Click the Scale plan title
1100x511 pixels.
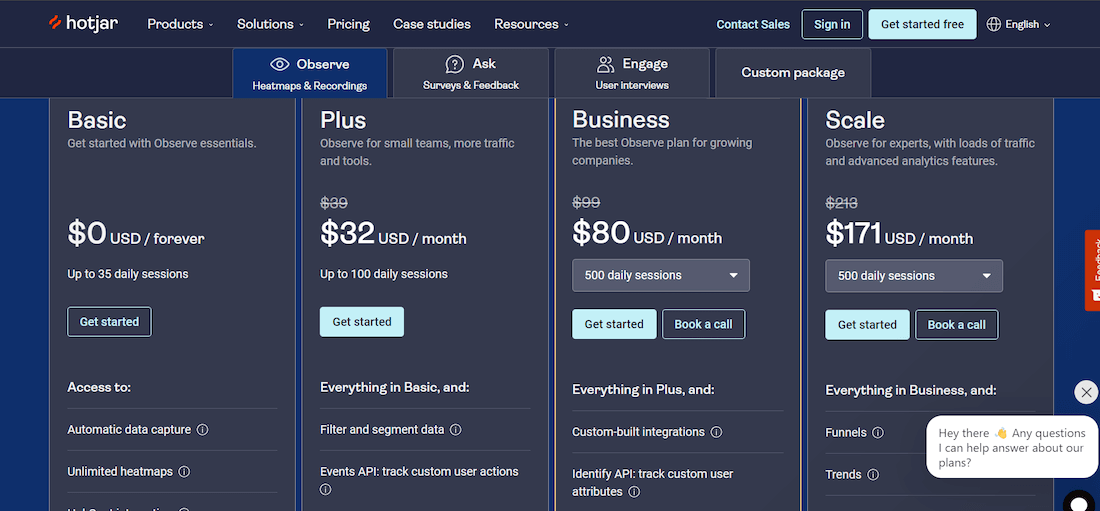tap(855, 120)
